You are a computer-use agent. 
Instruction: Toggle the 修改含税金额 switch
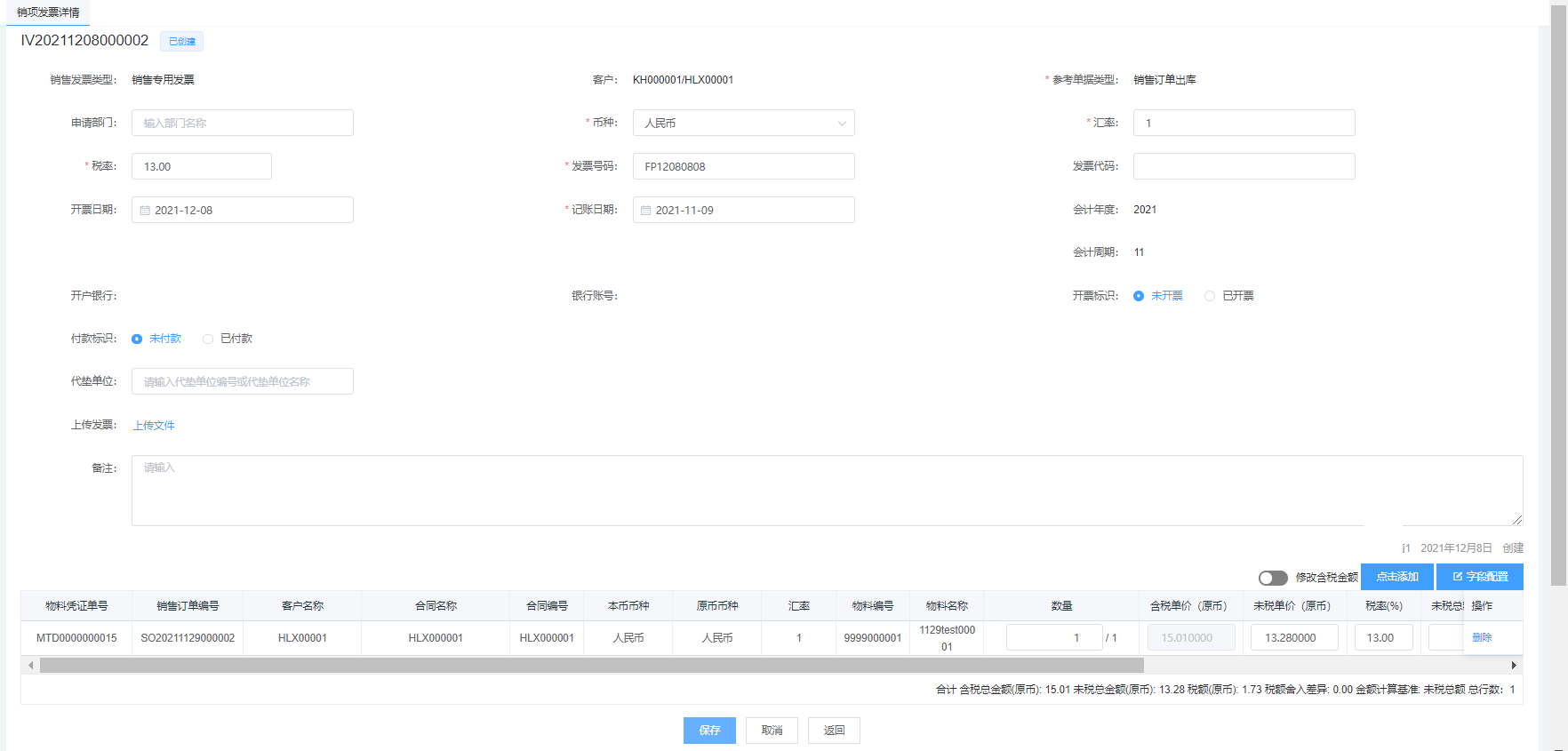pos(1272,578)
